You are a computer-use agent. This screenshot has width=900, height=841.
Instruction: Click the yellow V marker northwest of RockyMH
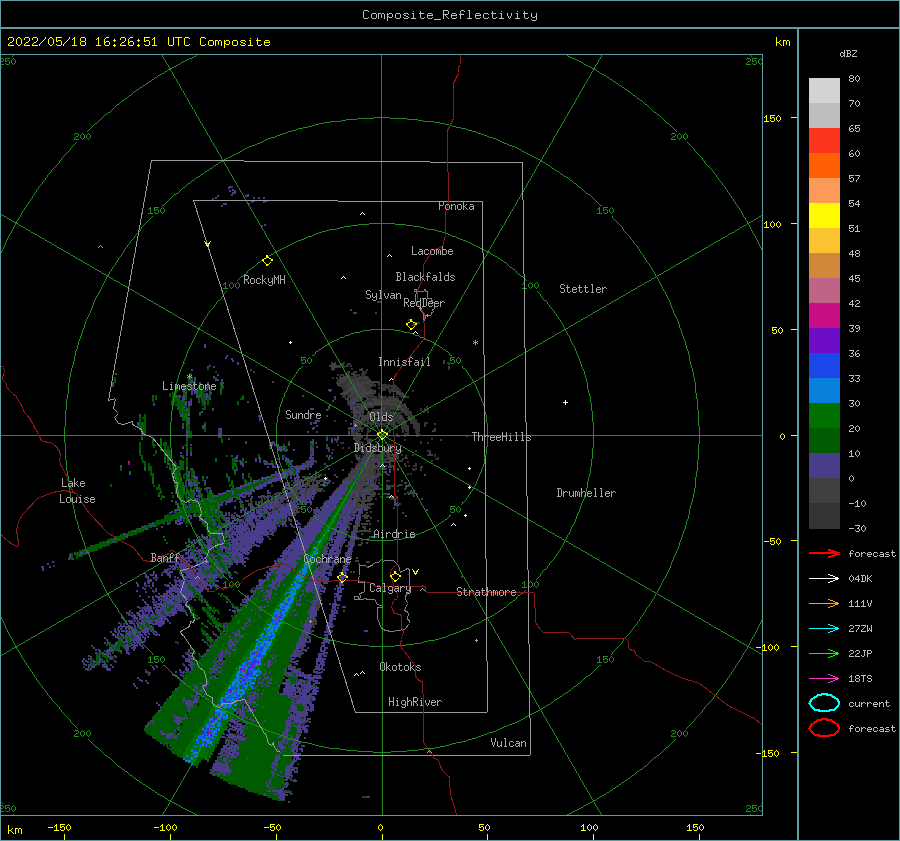(x=208, y=244)
